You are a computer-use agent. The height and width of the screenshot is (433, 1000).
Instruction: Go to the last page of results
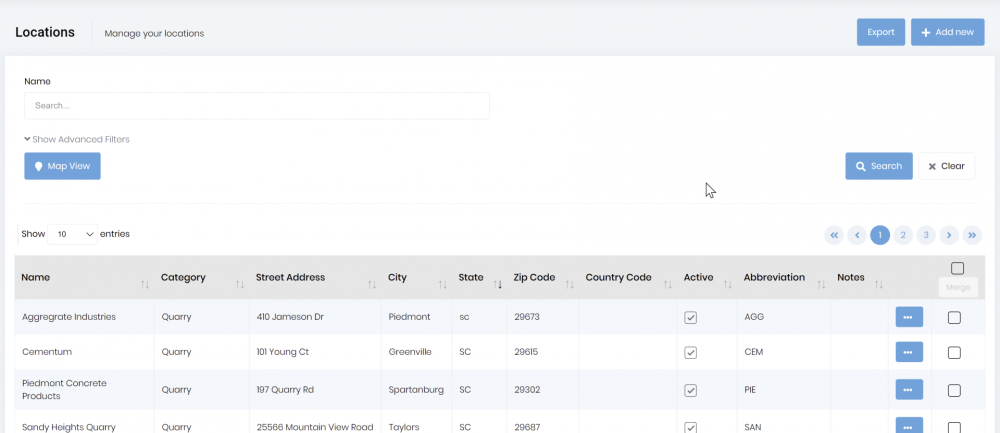click(972, 235)
